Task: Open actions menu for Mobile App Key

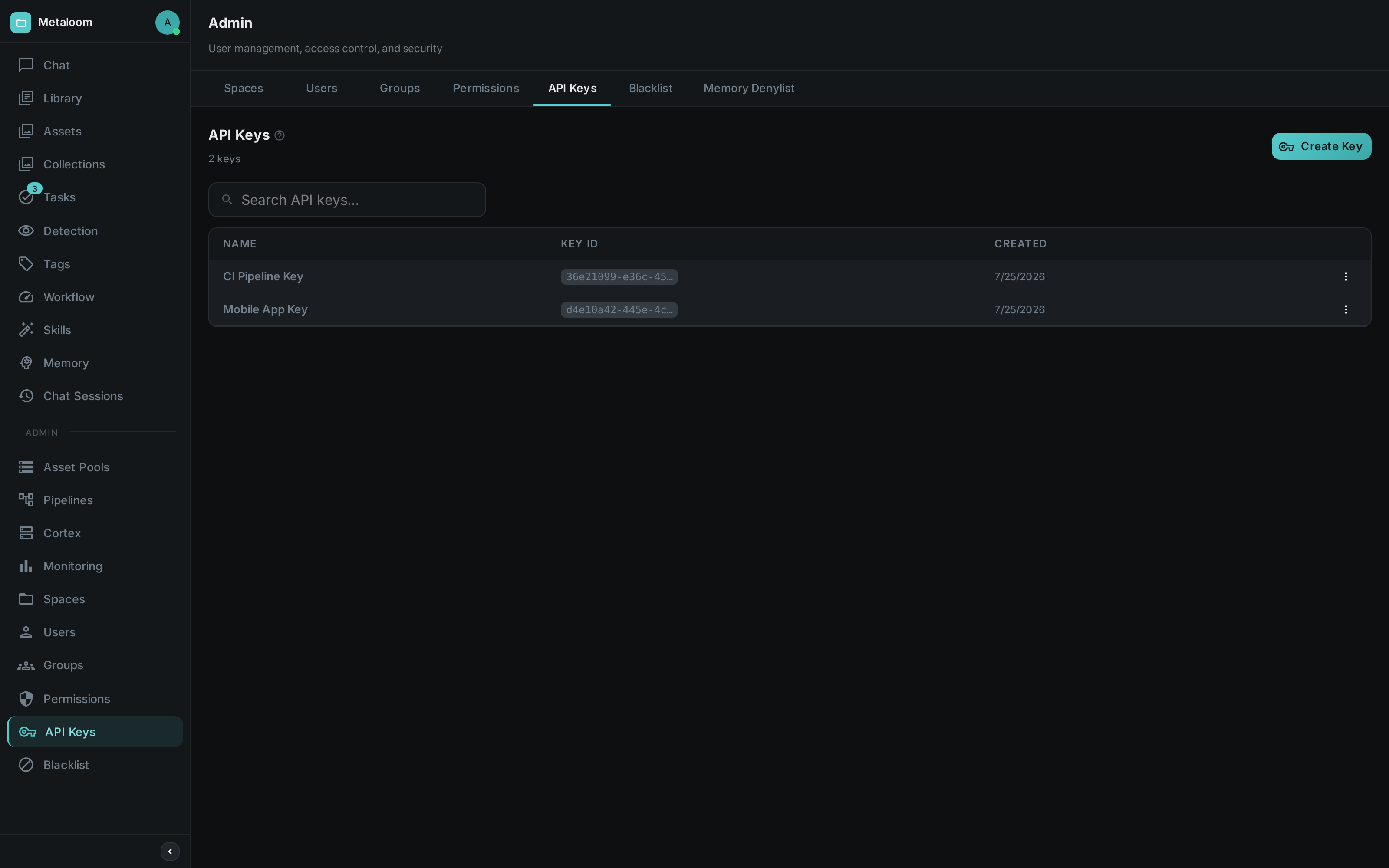Action: [x=1346, y=309]
